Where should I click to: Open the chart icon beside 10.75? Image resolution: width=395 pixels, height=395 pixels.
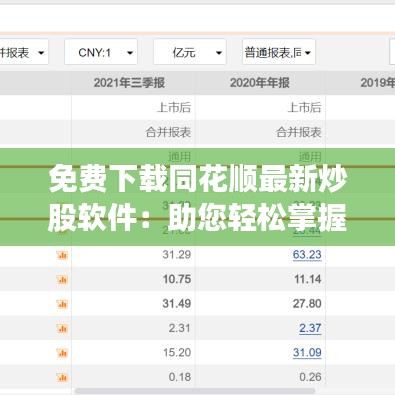pyautogui.click(x=62, y=280)
